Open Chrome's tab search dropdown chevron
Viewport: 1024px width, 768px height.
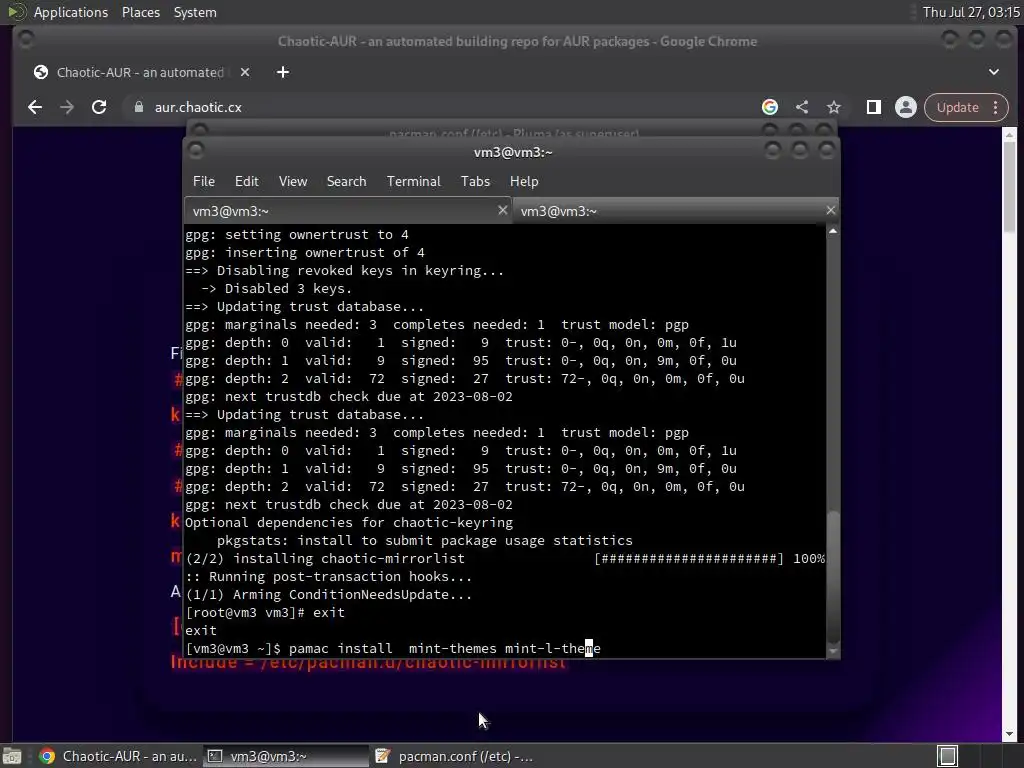[993, 72]
